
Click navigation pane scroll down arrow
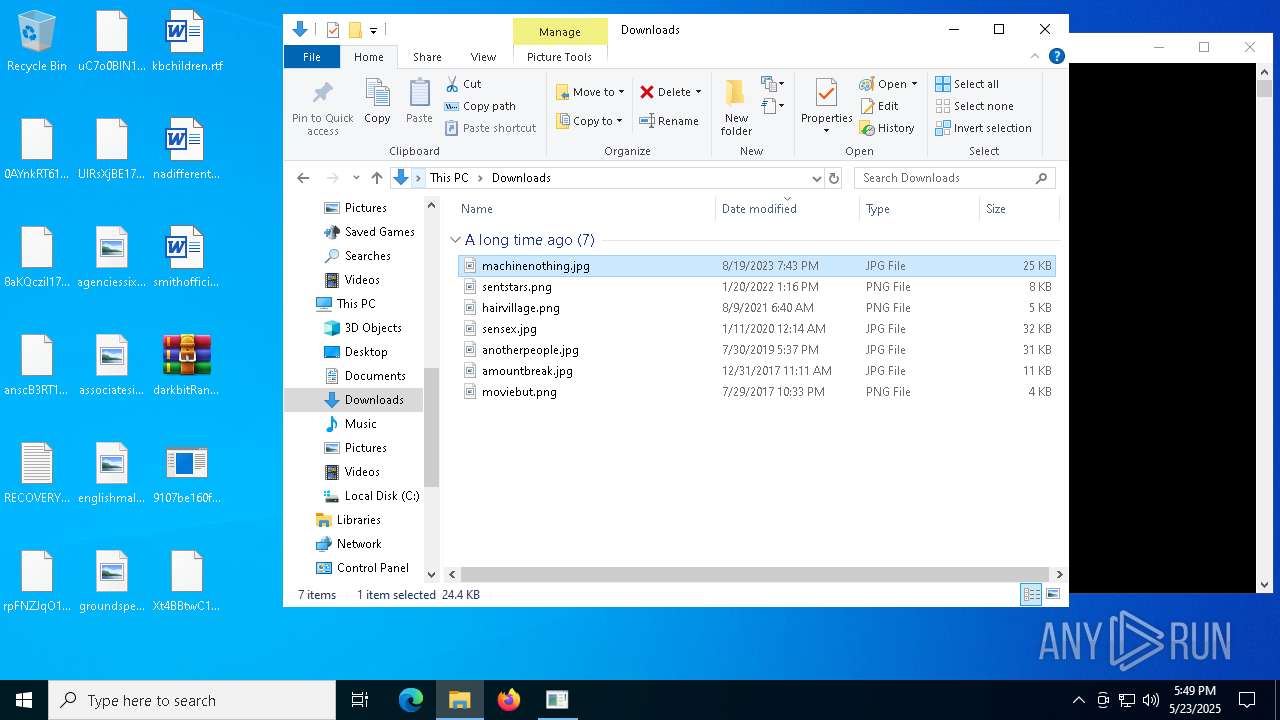point(432,575)
